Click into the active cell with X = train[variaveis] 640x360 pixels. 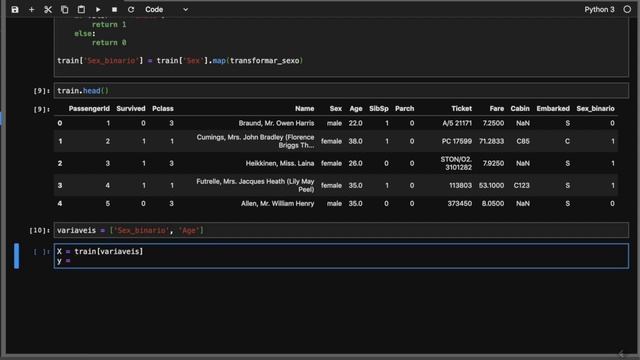pyautogui.click(x=341, y=256)
